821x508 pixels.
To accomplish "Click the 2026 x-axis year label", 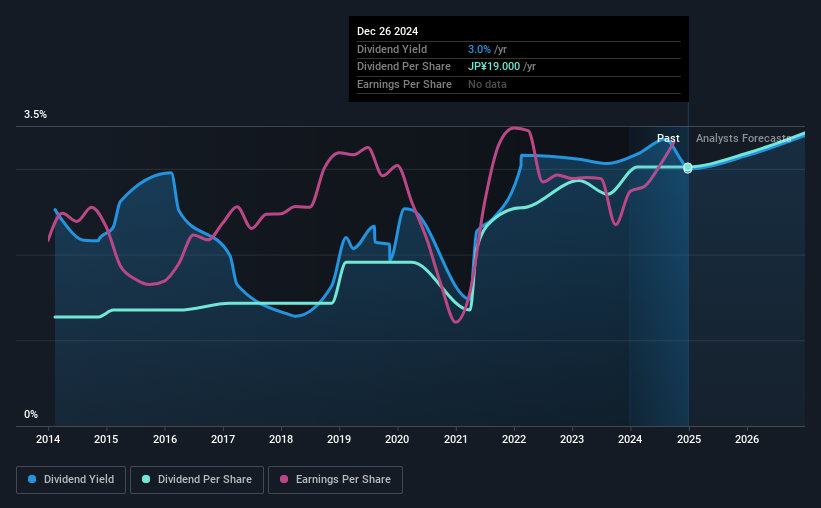I will [747, 439].
